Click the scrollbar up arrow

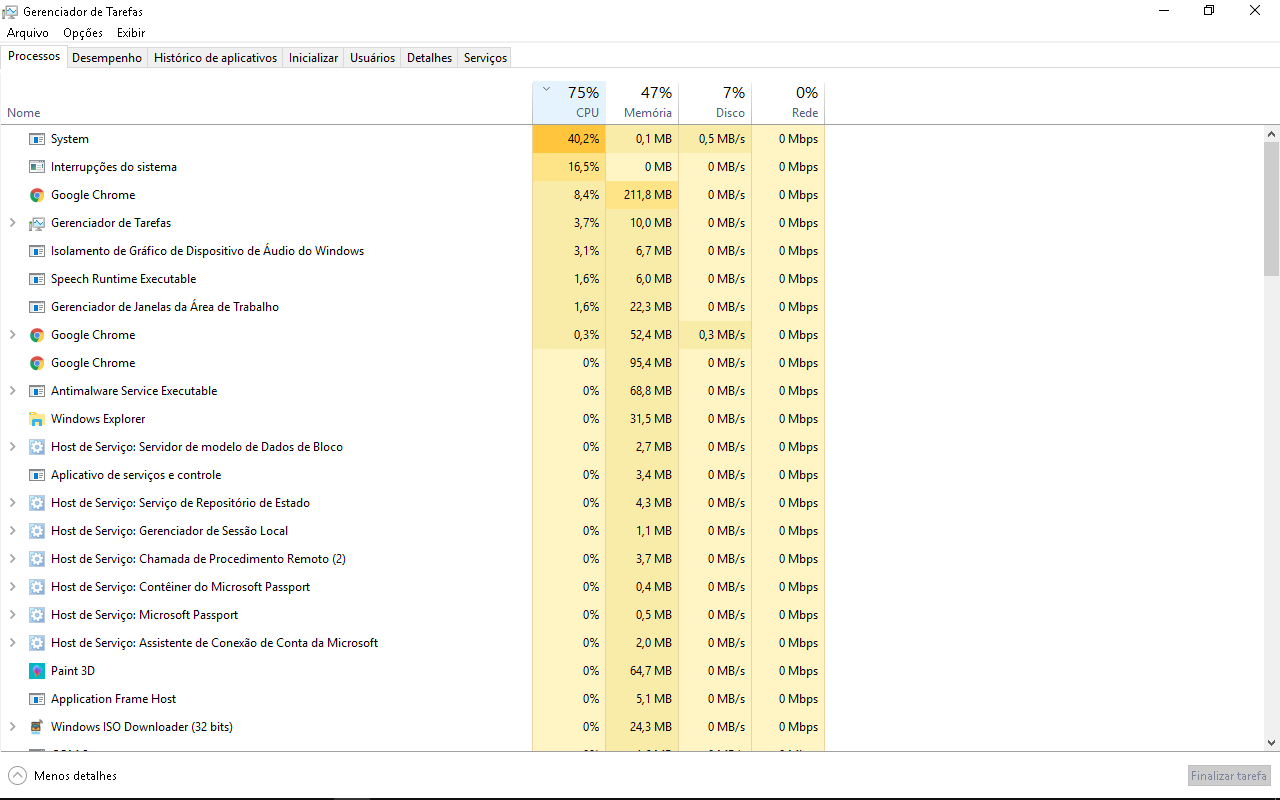click(x=1272, y=134)
